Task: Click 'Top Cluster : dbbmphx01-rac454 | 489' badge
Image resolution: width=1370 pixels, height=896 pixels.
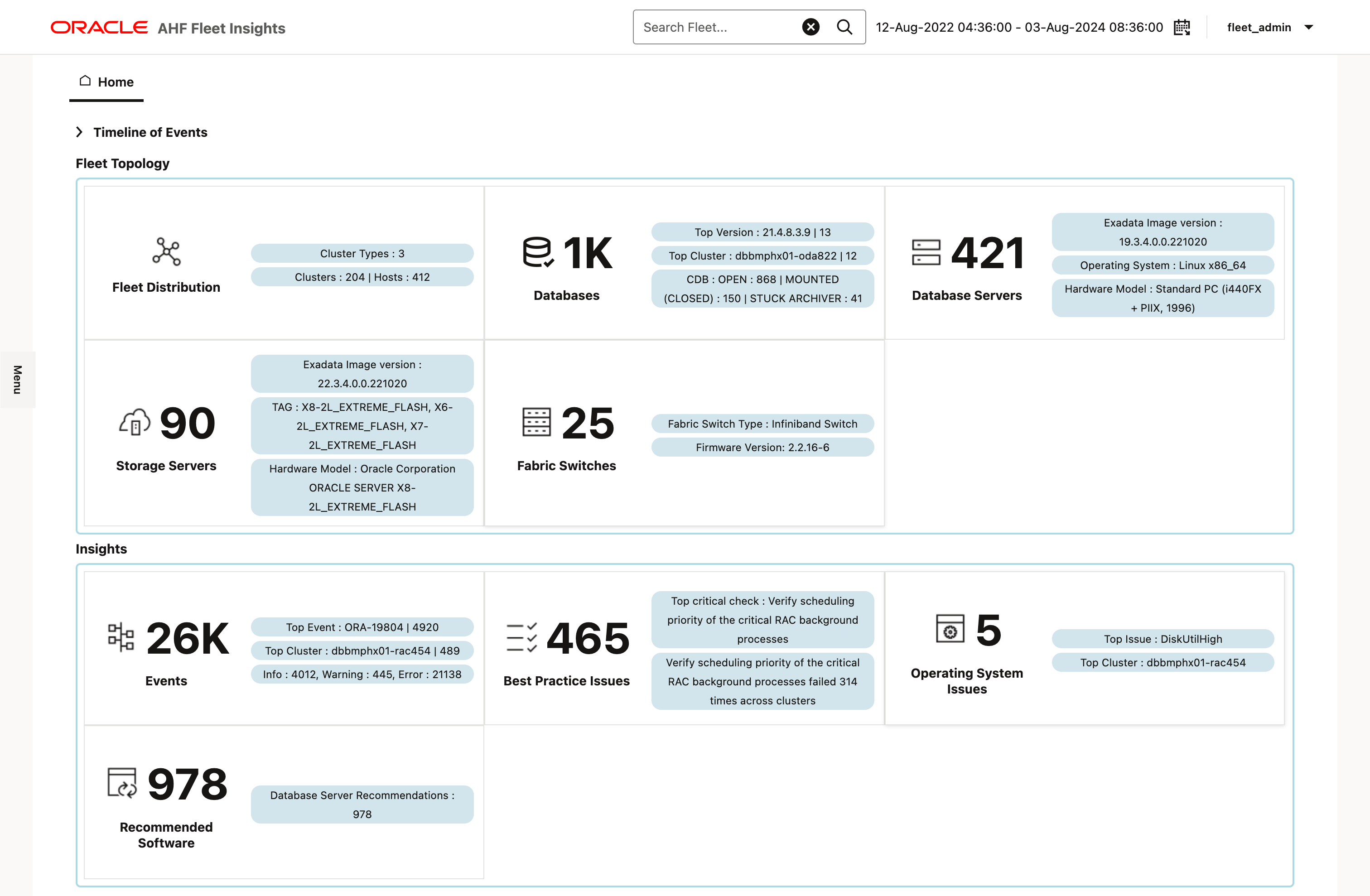Action: click(x=362, y=651)
